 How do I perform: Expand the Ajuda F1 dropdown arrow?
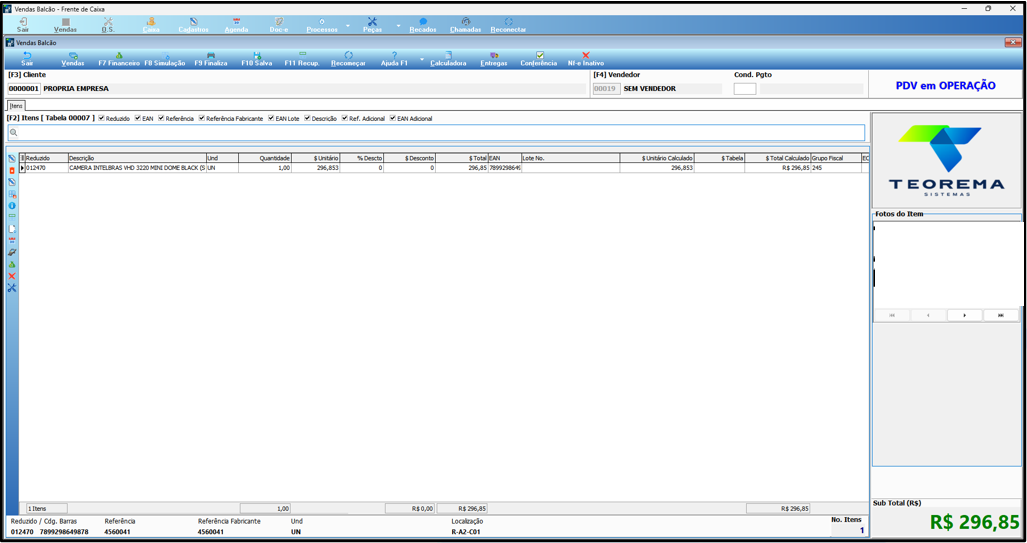point(422,60)
